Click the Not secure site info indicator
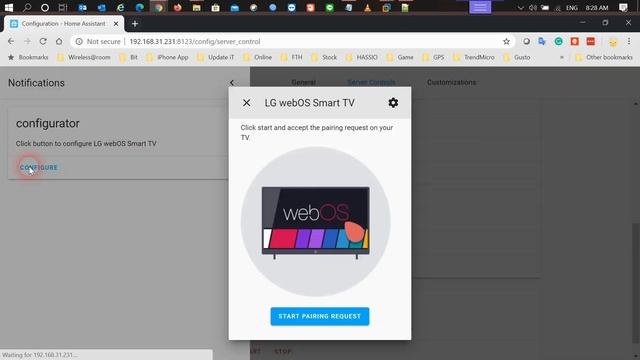Image resolution: width=640 pixels, height=360 pixels. [98, 41]
